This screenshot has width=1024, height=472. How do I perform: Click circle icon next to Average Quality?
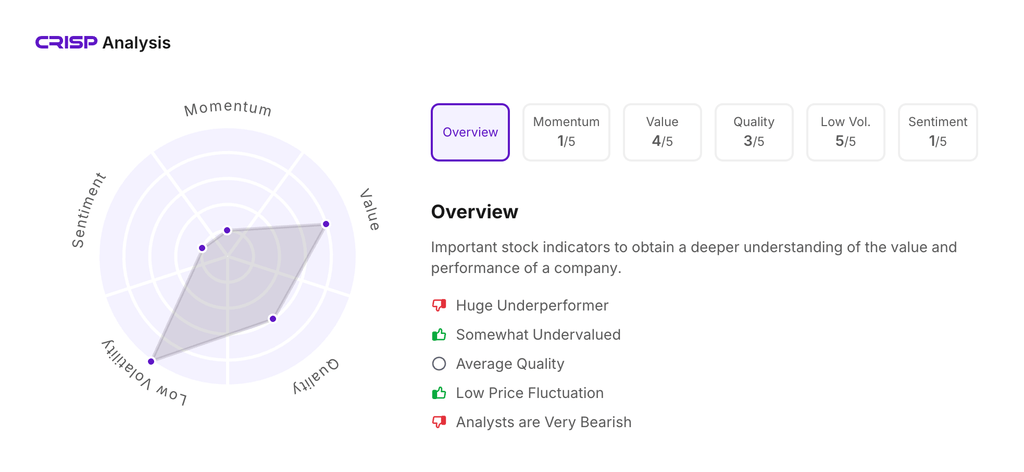coord(439,364)
